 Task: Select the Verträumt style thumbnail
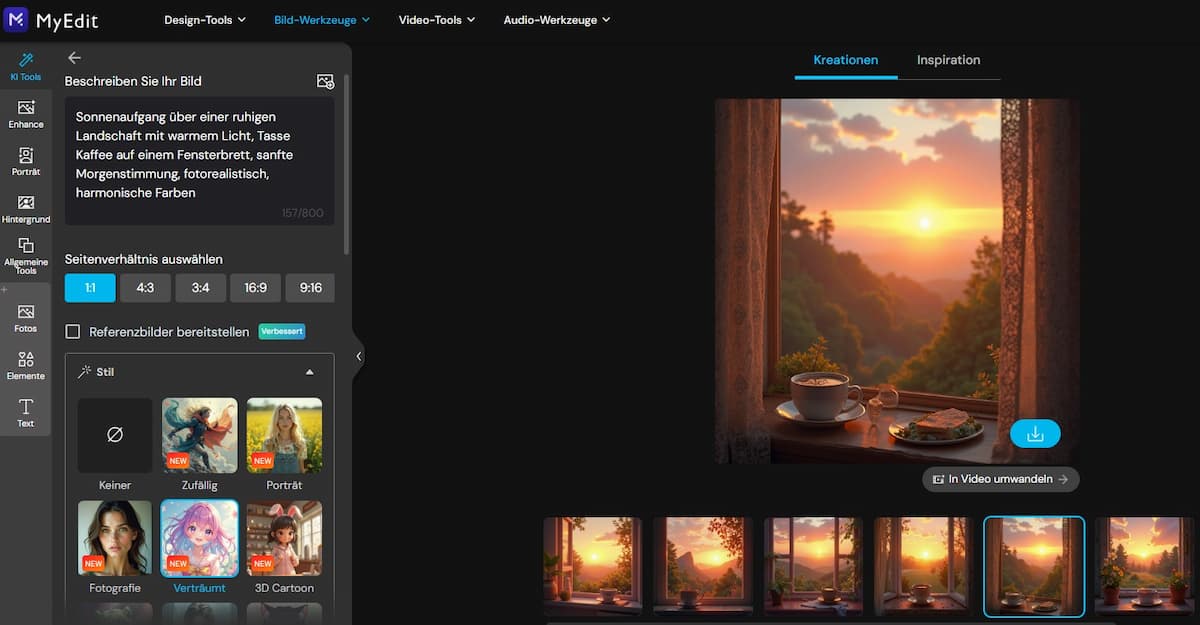pyautogui.click(x=200, y=538)
